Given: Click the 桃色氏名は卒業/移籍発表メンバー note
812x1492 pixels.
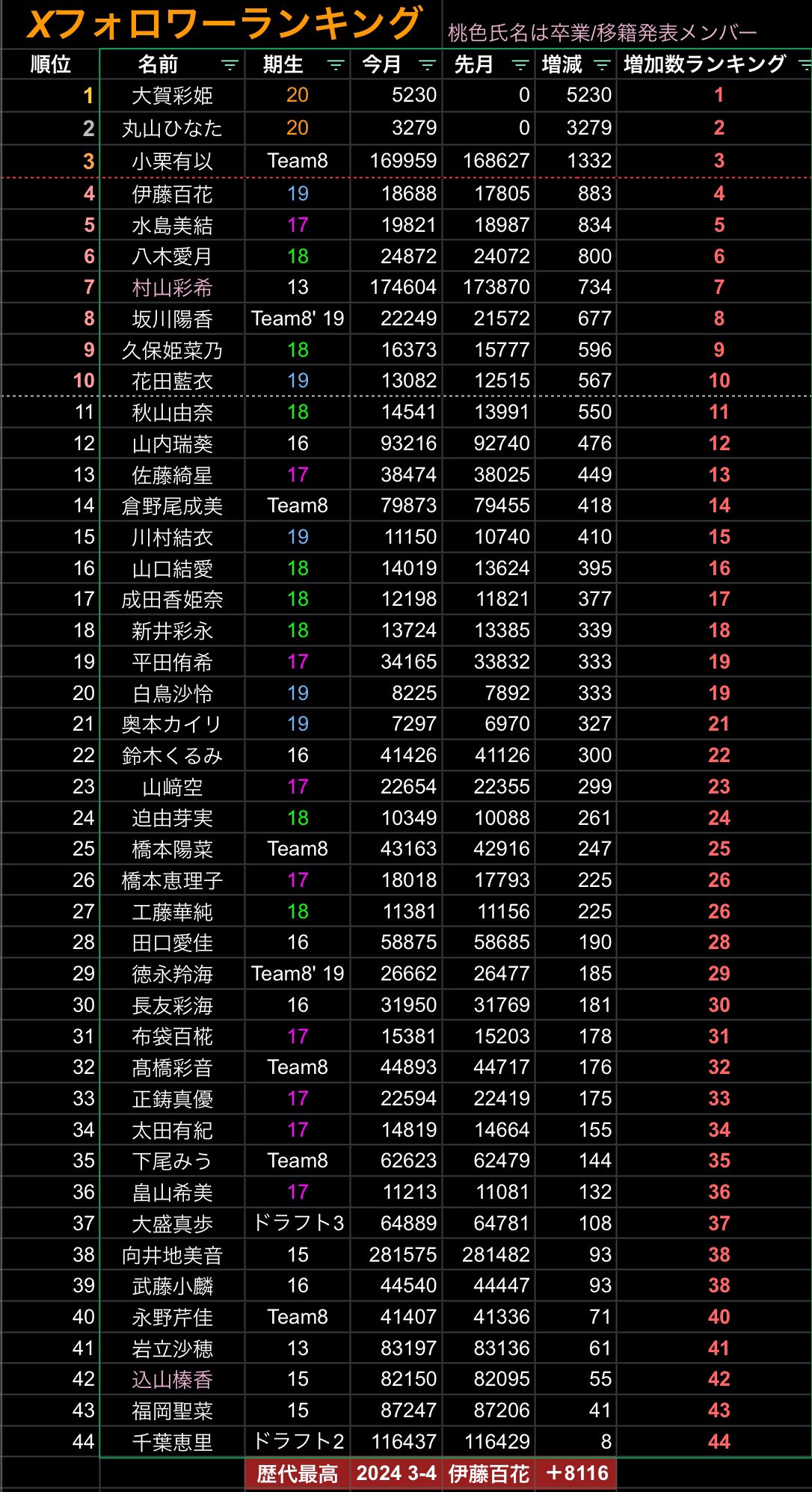Looking at the screenshot, I should (x=602, y=33).
